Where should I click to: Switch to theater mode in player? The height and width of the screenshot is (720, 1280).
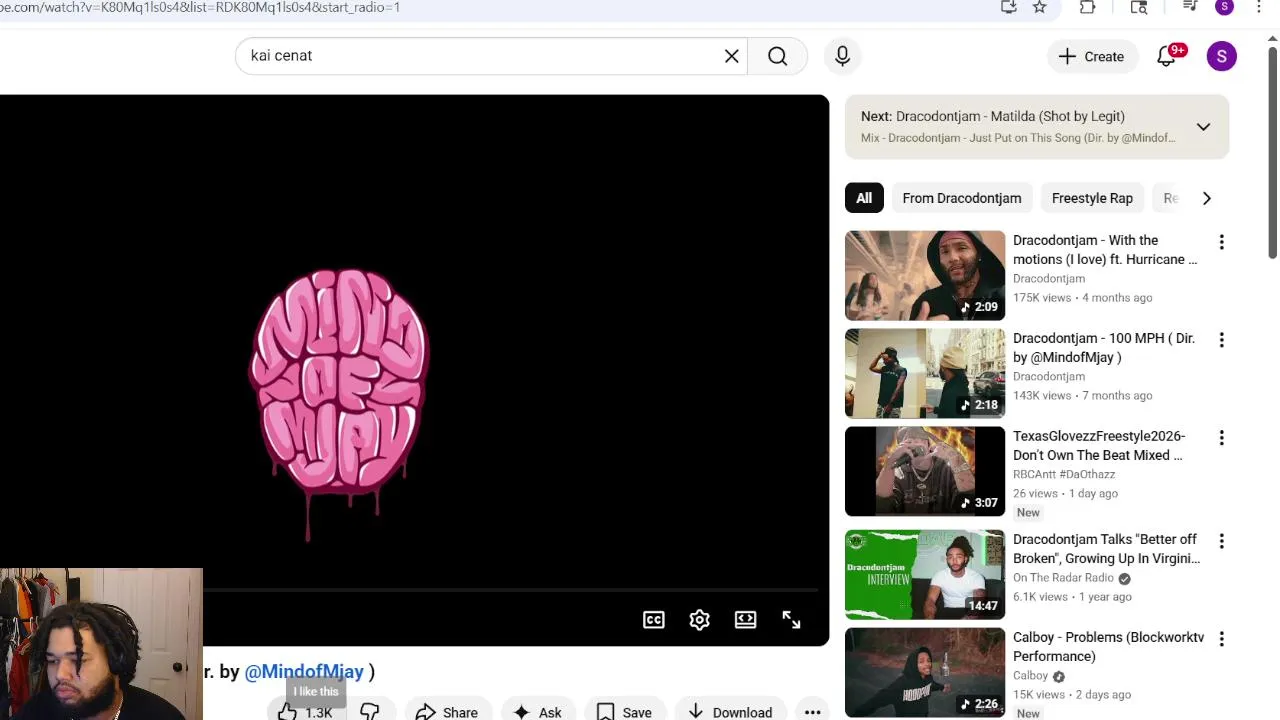point(745,620)
